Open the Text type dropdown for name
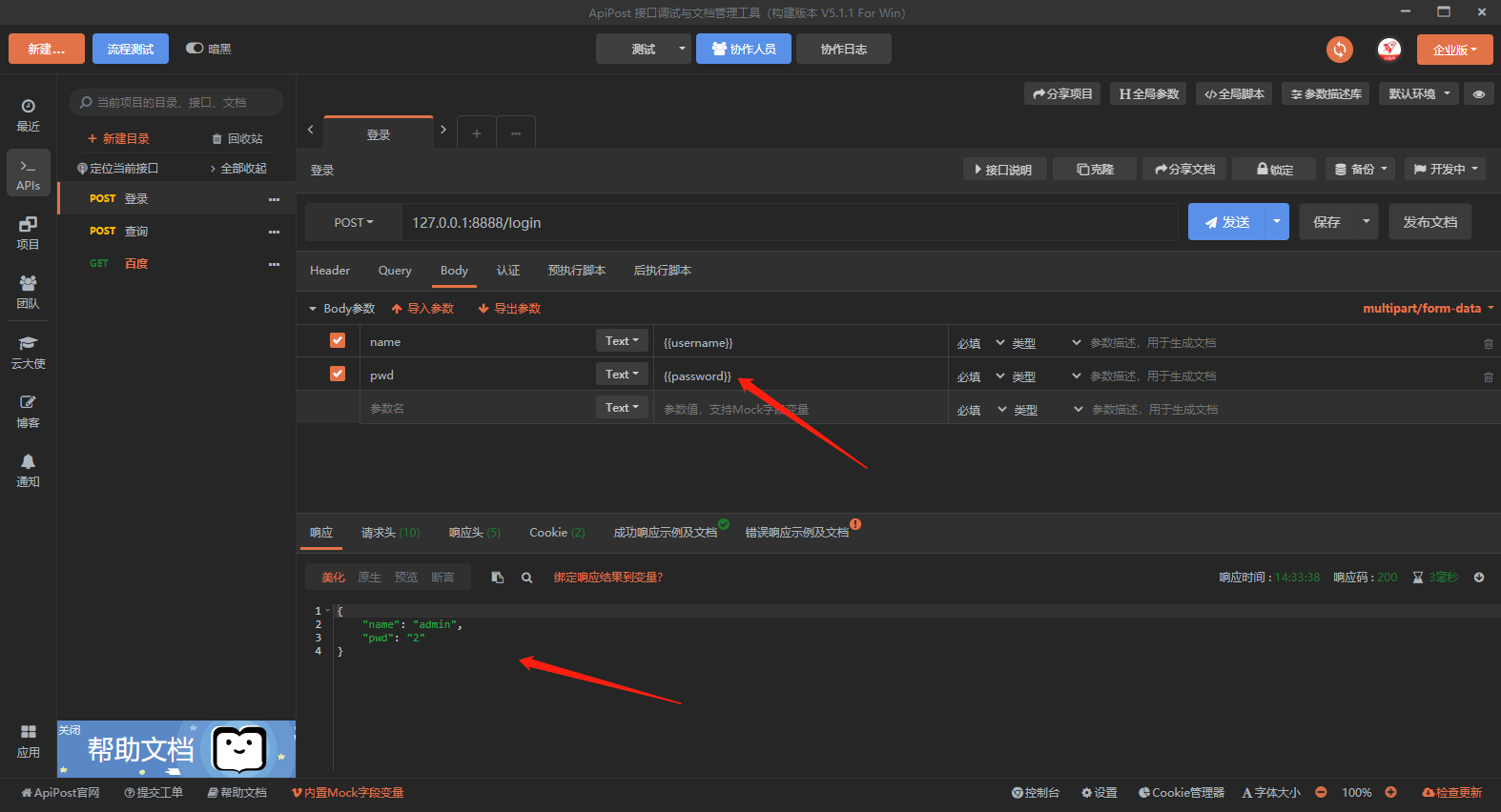 [622, 340]
